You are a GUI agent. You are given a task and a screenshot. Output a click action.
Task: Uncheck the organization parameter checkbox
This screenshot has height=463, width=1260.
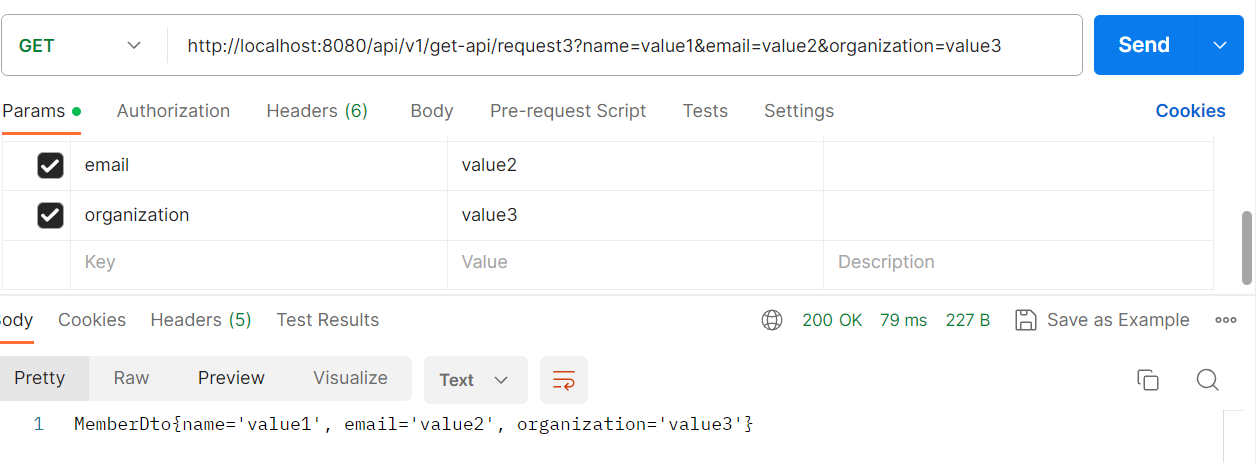(x=50, y=215)
